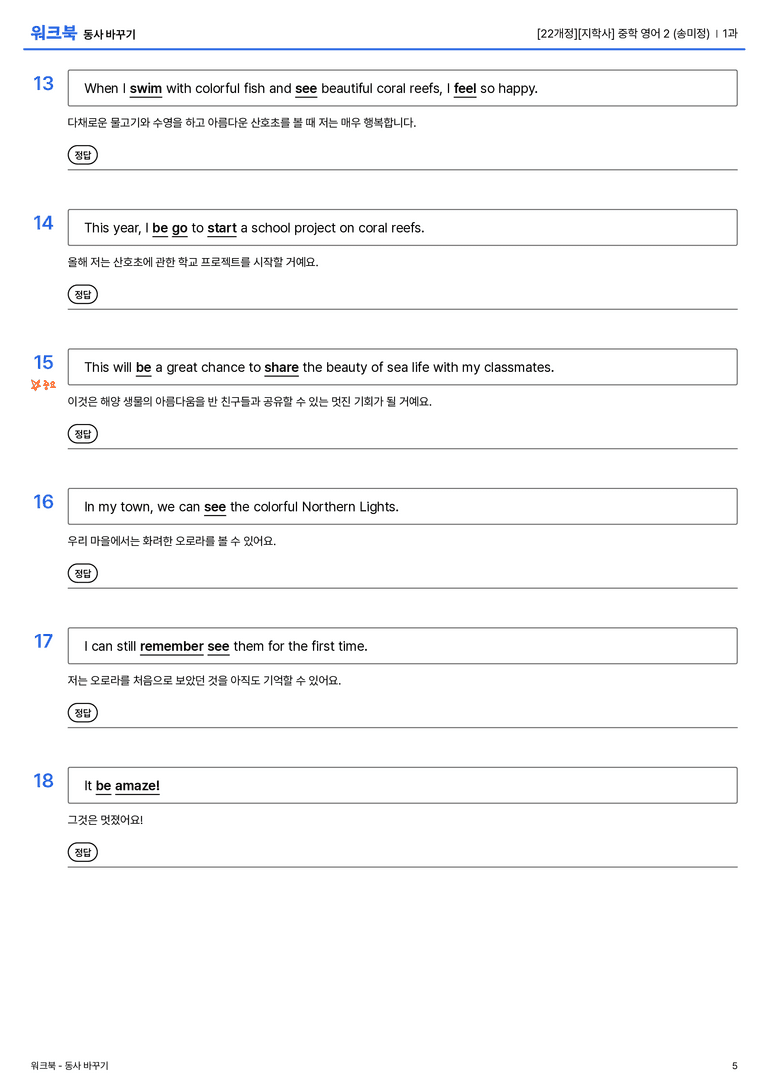Click the 정답 badge under question 14
Image resolution: width=768 pixels, height=1087 pixels.
(82, 295)
